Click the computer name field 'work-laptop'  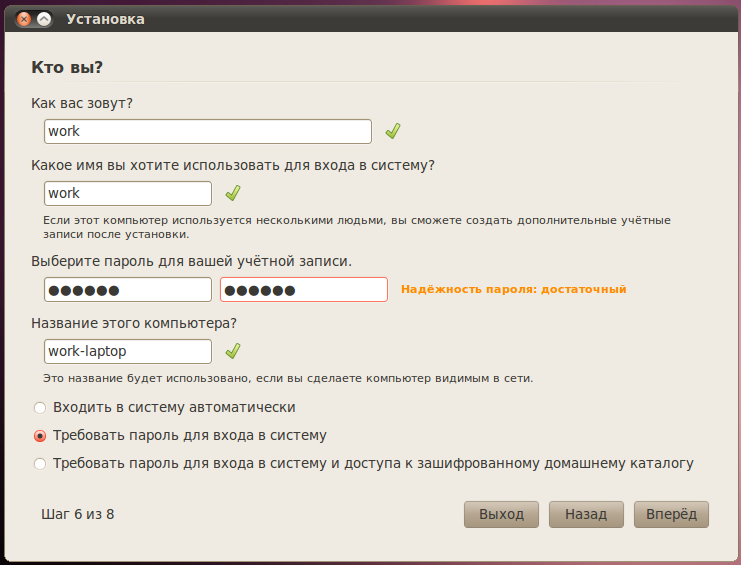pos(128,351)
